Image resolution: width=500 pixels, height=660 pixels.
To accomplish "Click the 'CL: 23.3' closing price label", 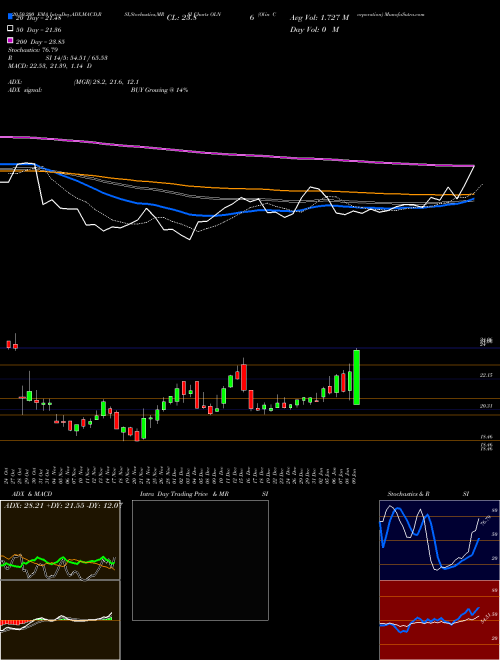I will [x=181, y=18].
